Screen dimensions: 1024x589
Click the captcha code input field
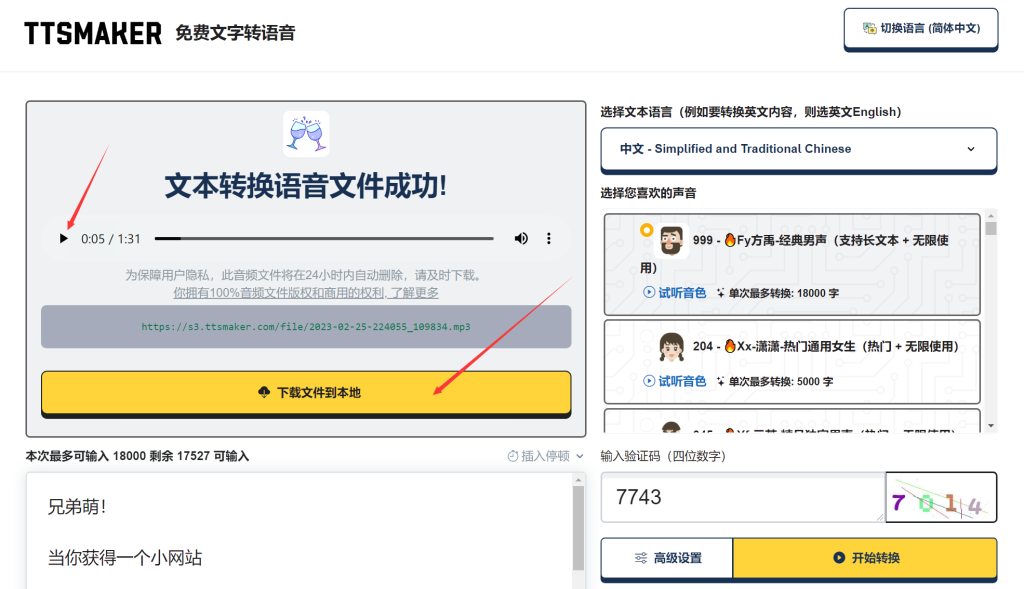click(x=740, y=498)
